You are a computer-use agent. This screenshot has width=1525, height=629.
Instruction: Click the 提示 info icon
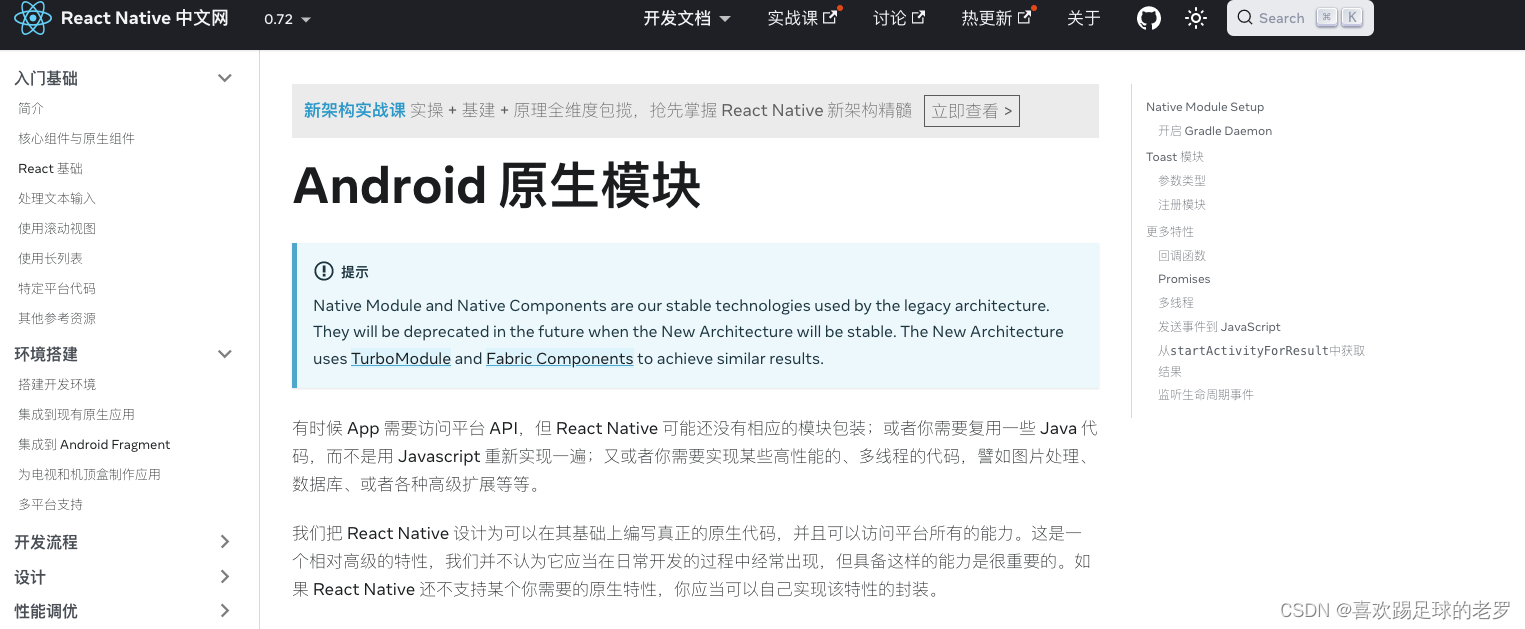coord(324,271)
